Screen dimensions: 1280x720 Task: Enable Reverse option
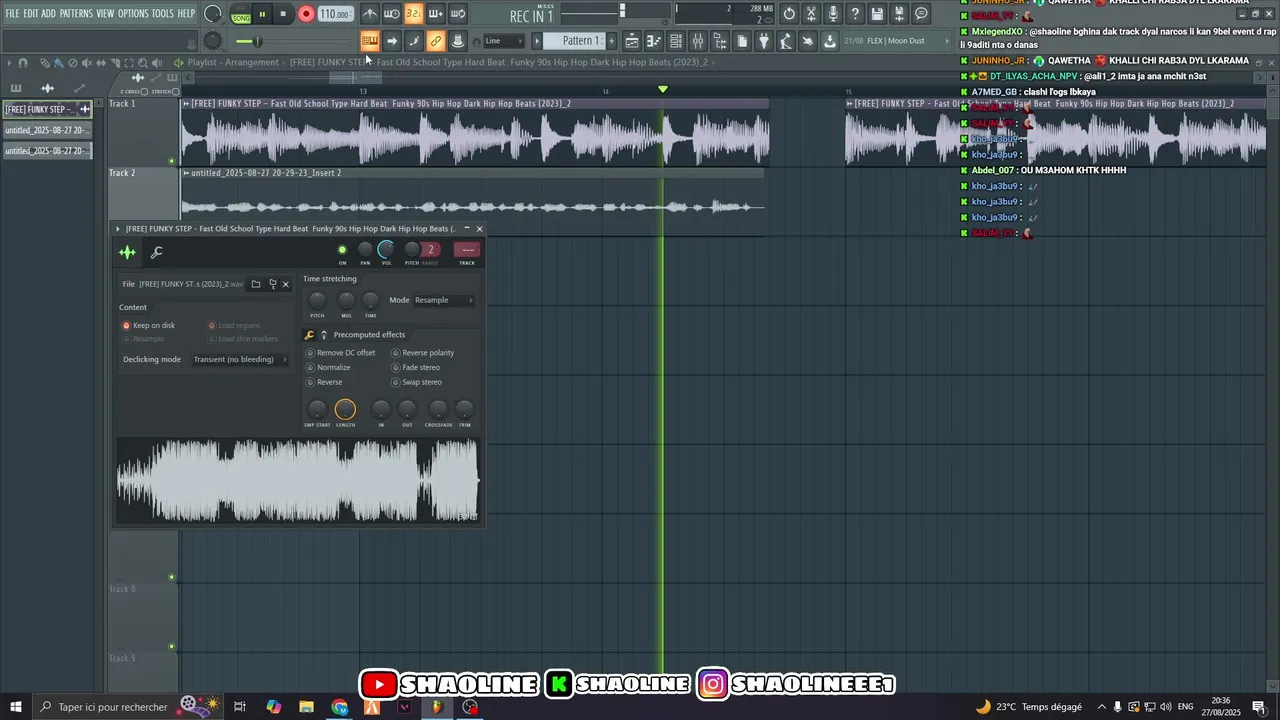[x=324, y=382]
